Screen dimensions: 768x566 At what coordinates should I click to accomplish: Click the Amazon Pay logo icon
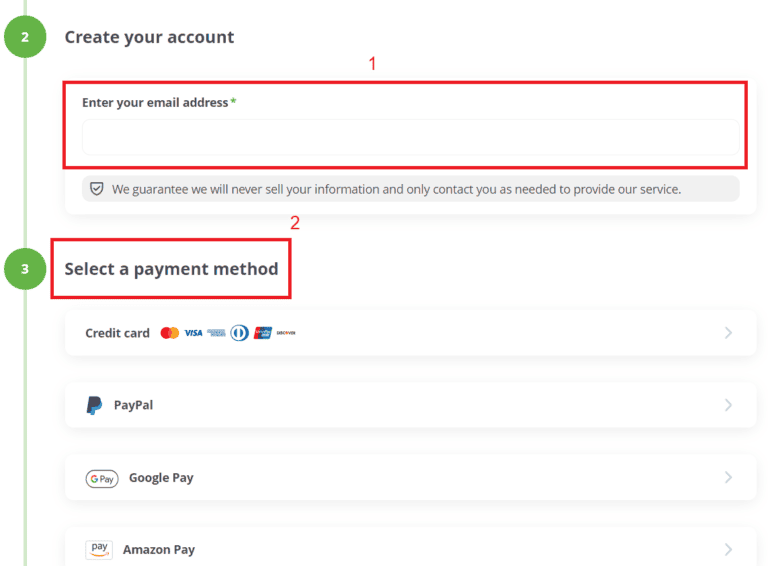[99, 549]
